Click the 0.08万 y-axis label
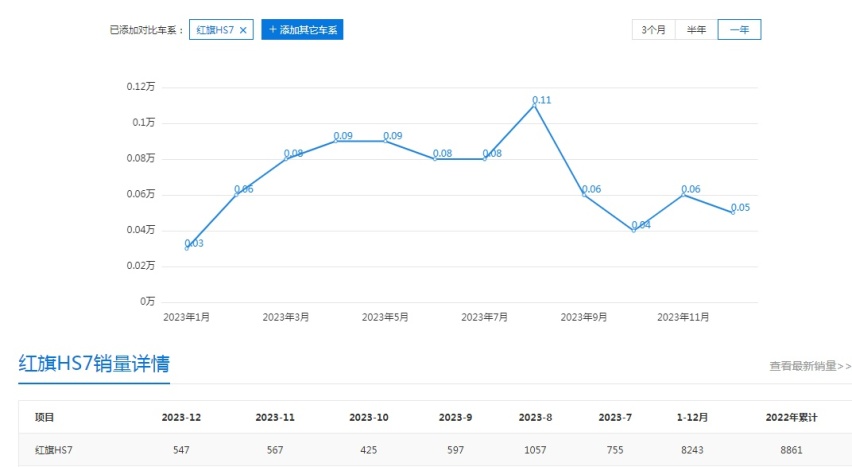 point(141,159)
